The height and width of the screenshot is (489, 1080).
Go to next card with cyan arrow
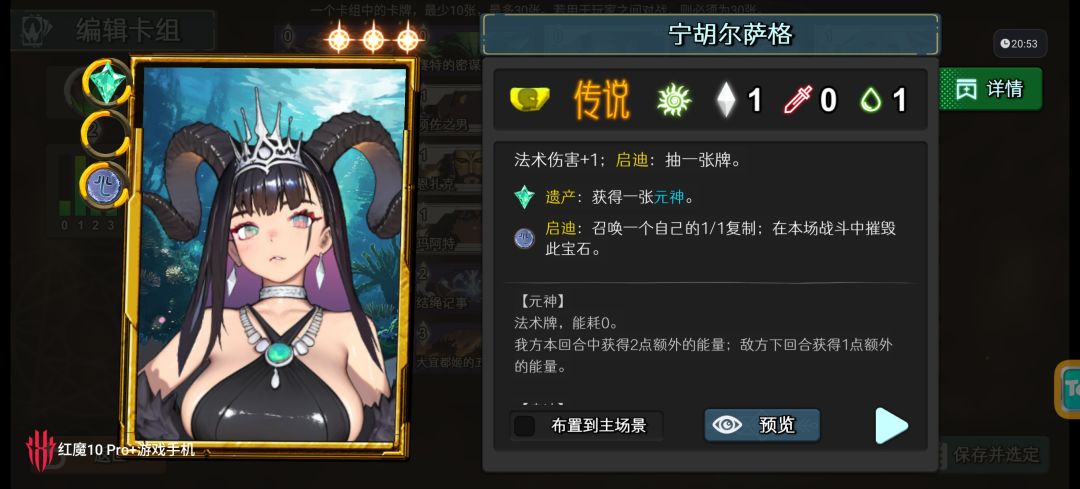tap(892, 426)
